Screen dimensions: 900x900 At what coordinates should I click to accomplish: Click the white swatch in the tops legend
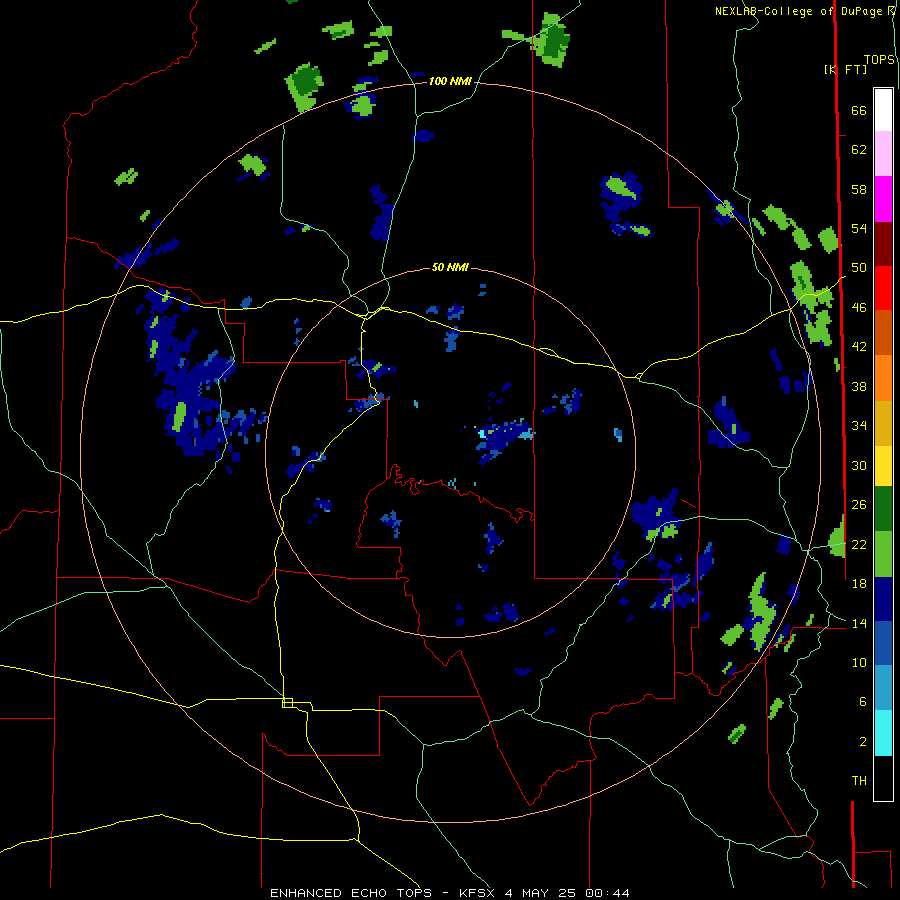(x=883, y=110)
